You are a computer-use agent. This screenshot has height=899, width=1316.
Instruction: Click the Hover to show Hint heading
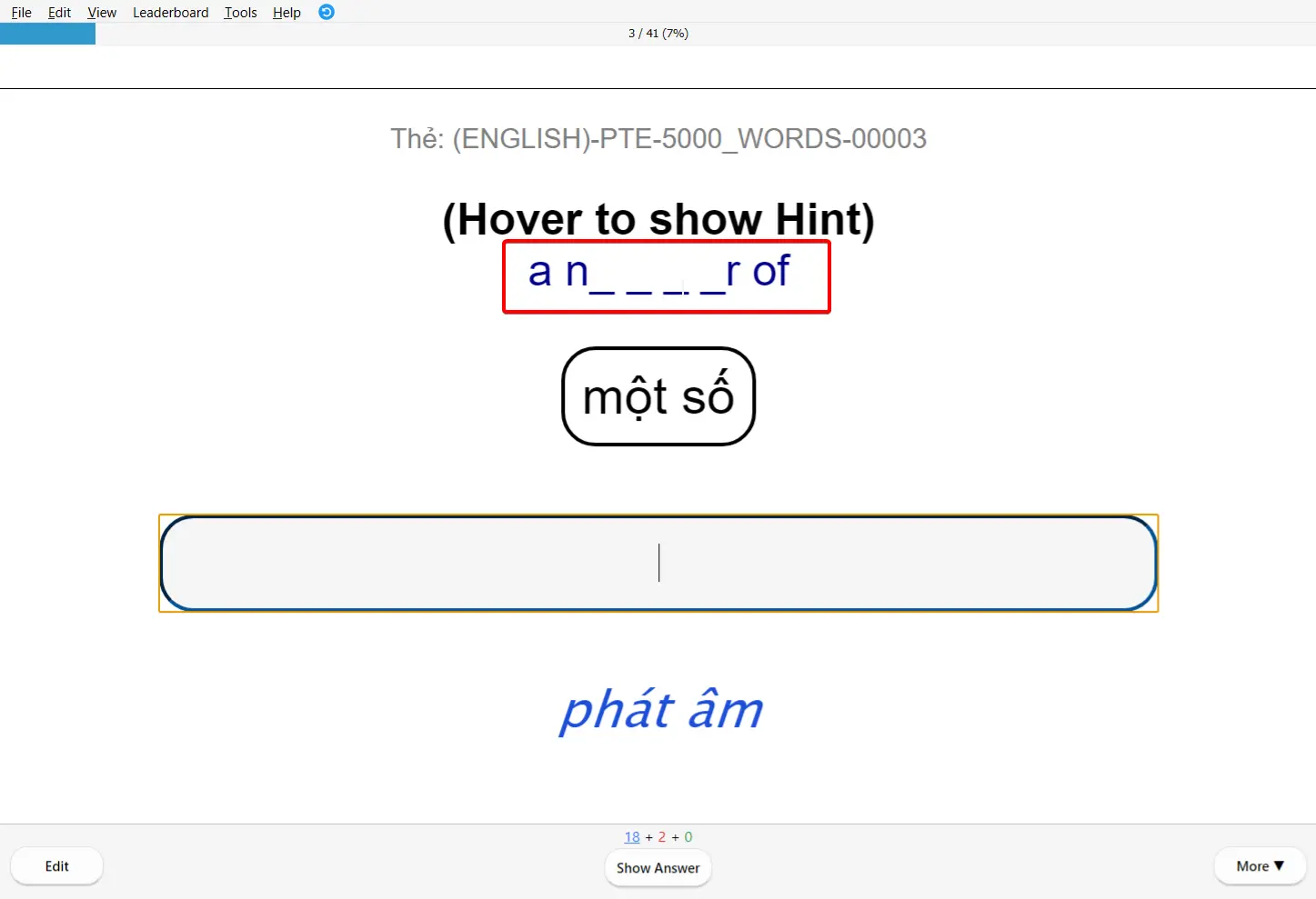pyautogui.click(x=658, y=219)
